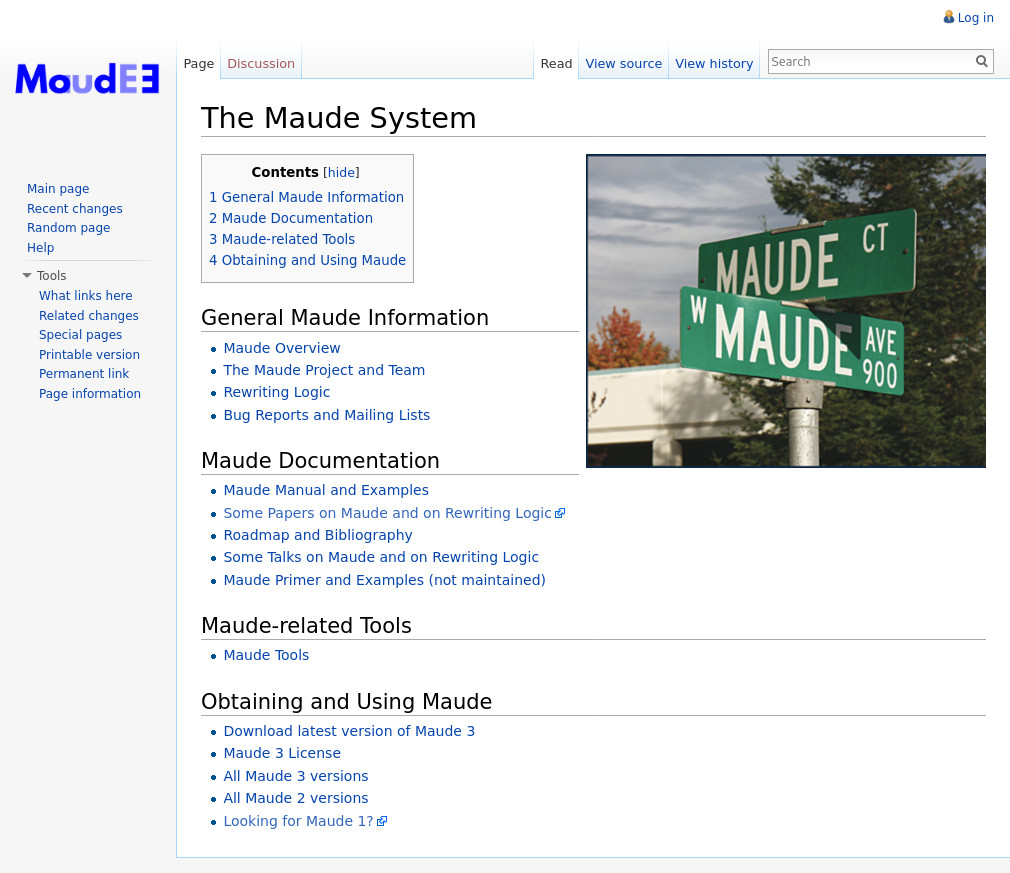Click Log in link
1010x873 pixels.
pos(975,18)
